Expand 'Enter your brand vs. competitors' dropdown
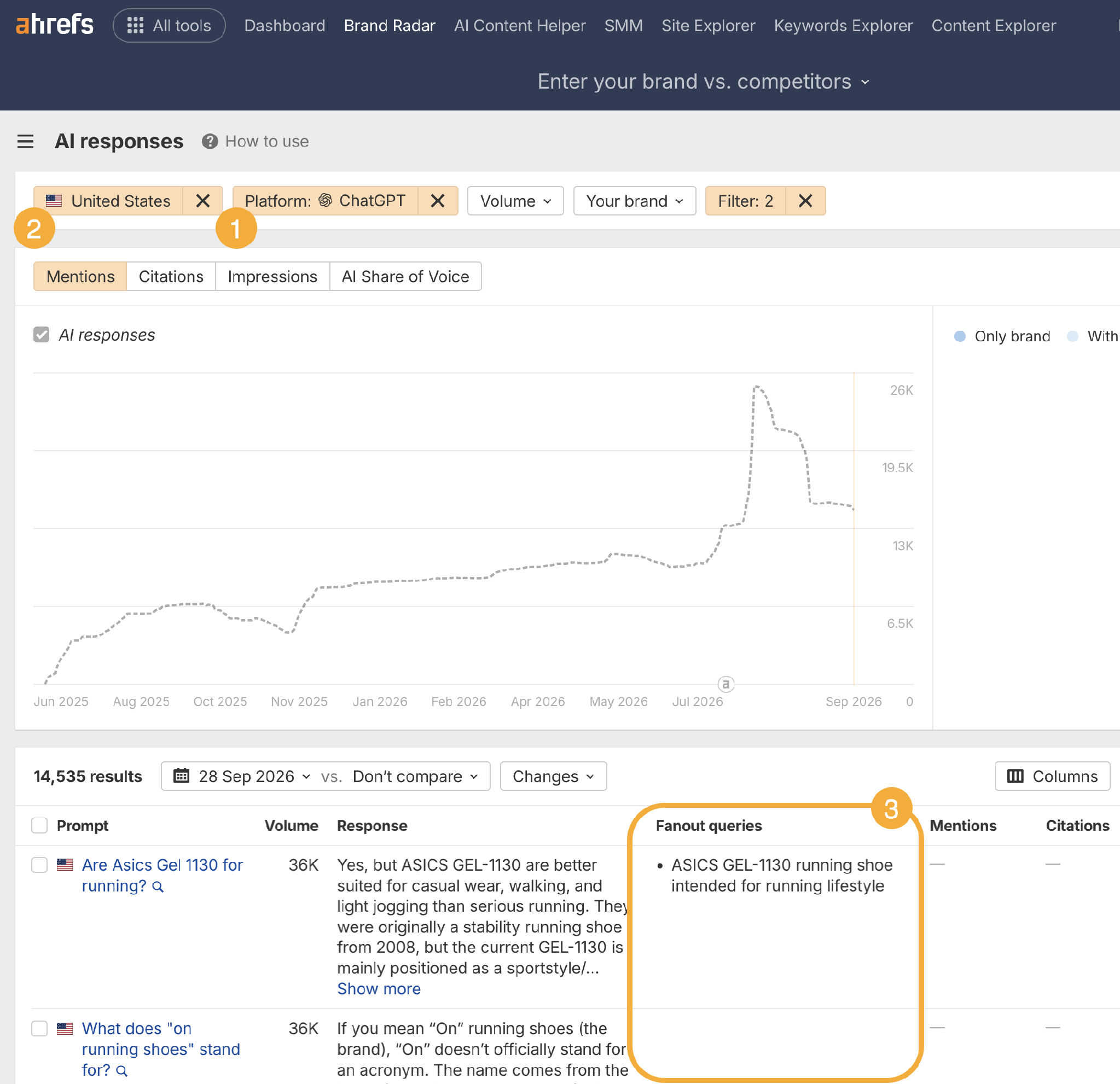1120x1084 pixels. [704, 81]
